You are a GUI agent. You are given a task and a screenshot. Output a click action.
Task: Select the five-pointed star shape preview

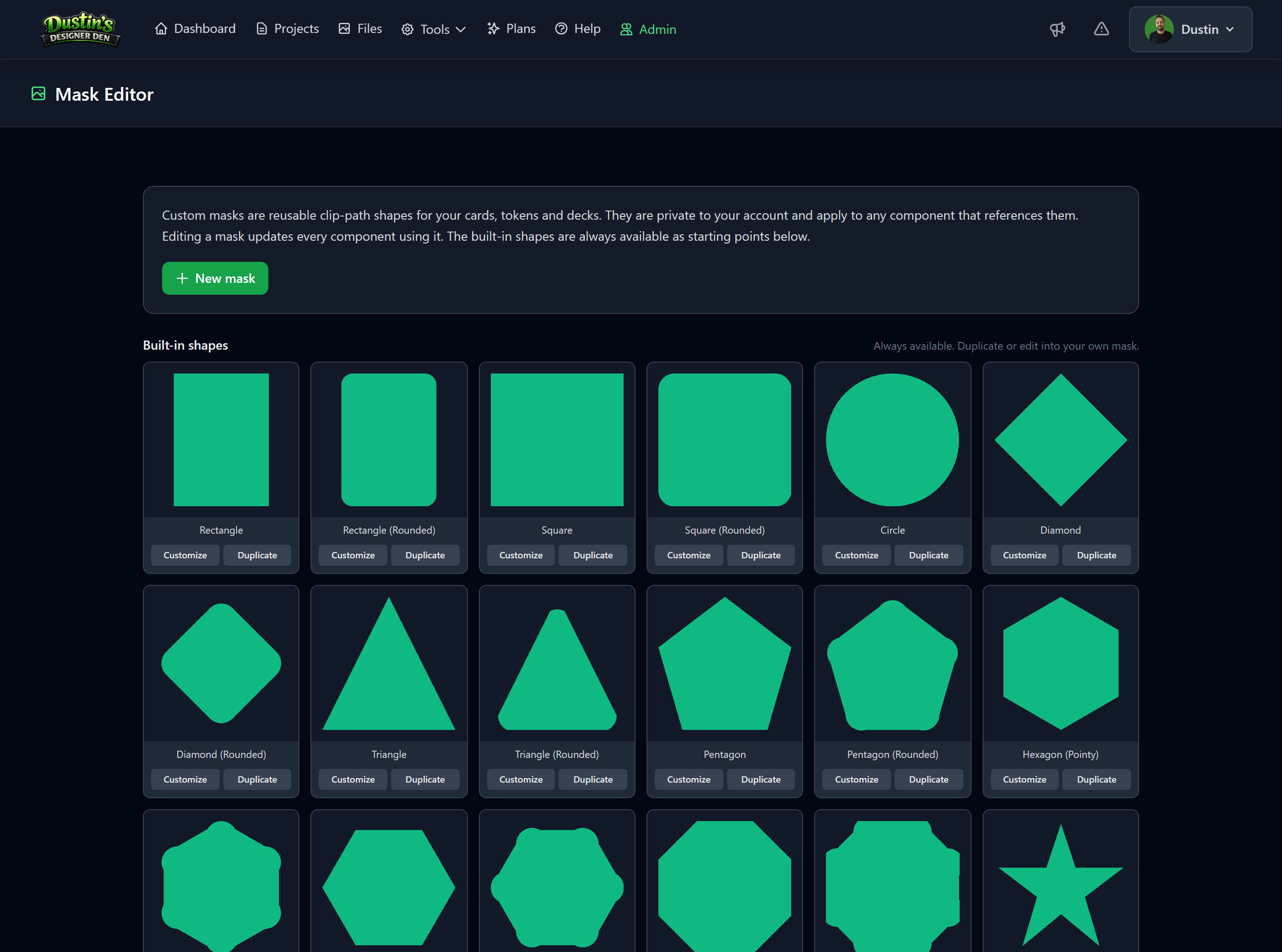(x=1061, y=885)
